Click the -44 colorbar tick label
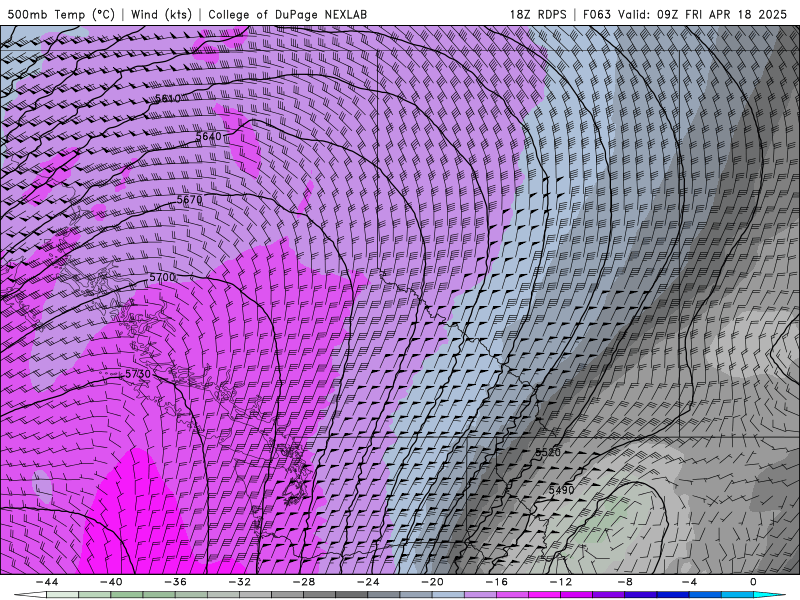 [47, 582]
